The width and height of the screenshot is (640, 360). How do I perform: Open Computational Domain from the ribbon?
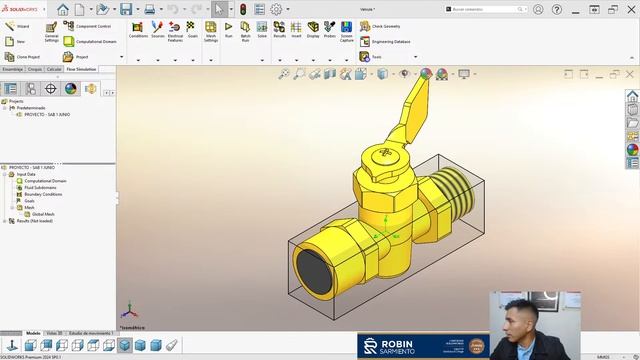[x=90, y=41]
